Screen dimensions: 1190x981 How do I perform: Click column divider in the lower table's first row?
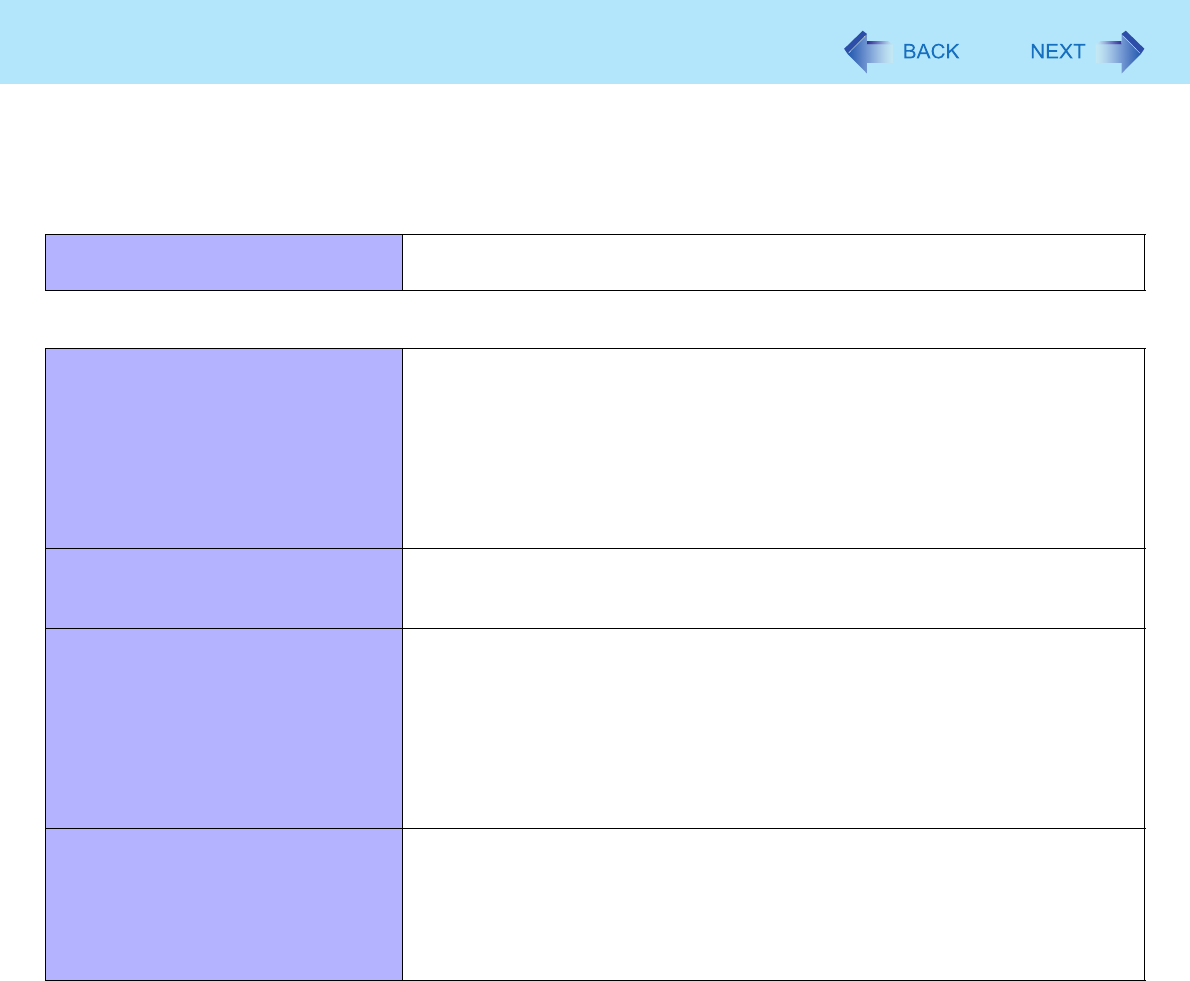[x=402, y=448]
